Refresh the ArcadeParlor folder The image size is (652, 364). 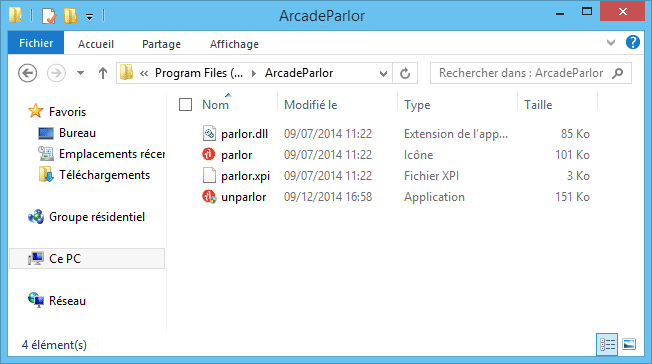tap(405, 74)
